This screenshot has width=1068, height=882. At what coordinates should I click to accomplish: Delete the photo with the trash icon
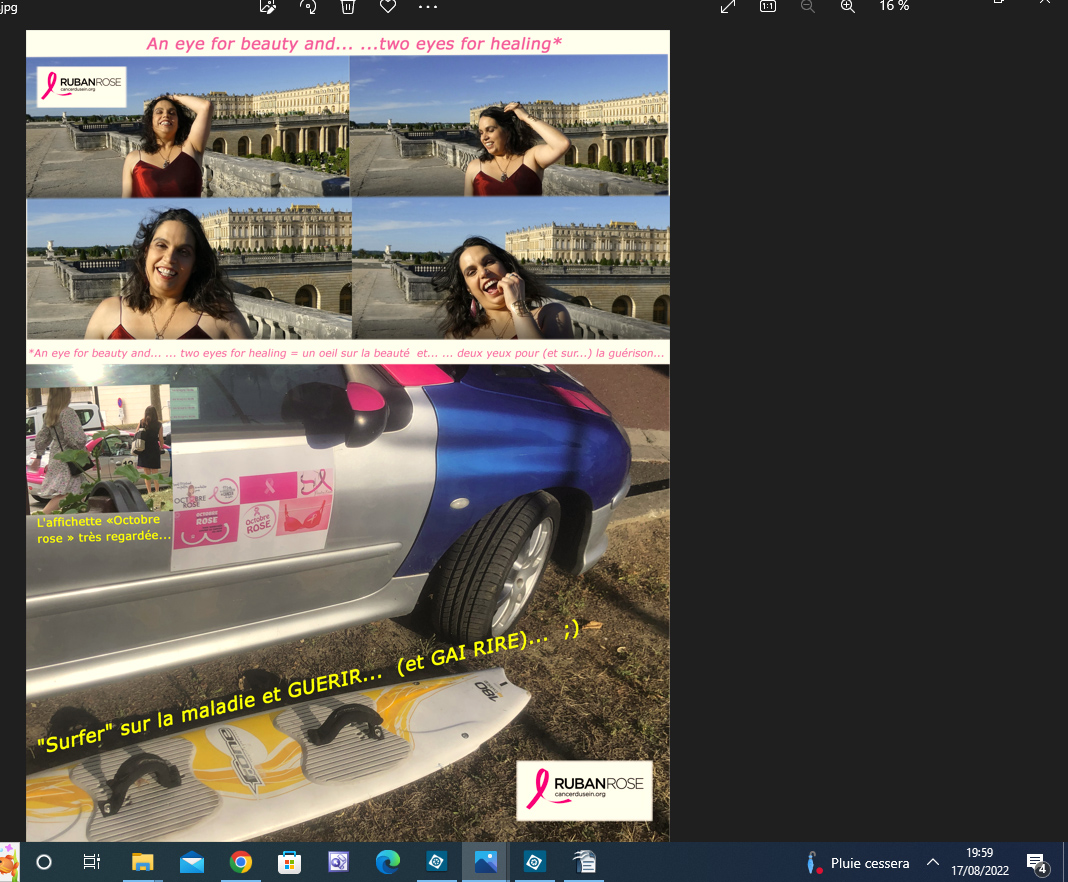tap(348, 6)
